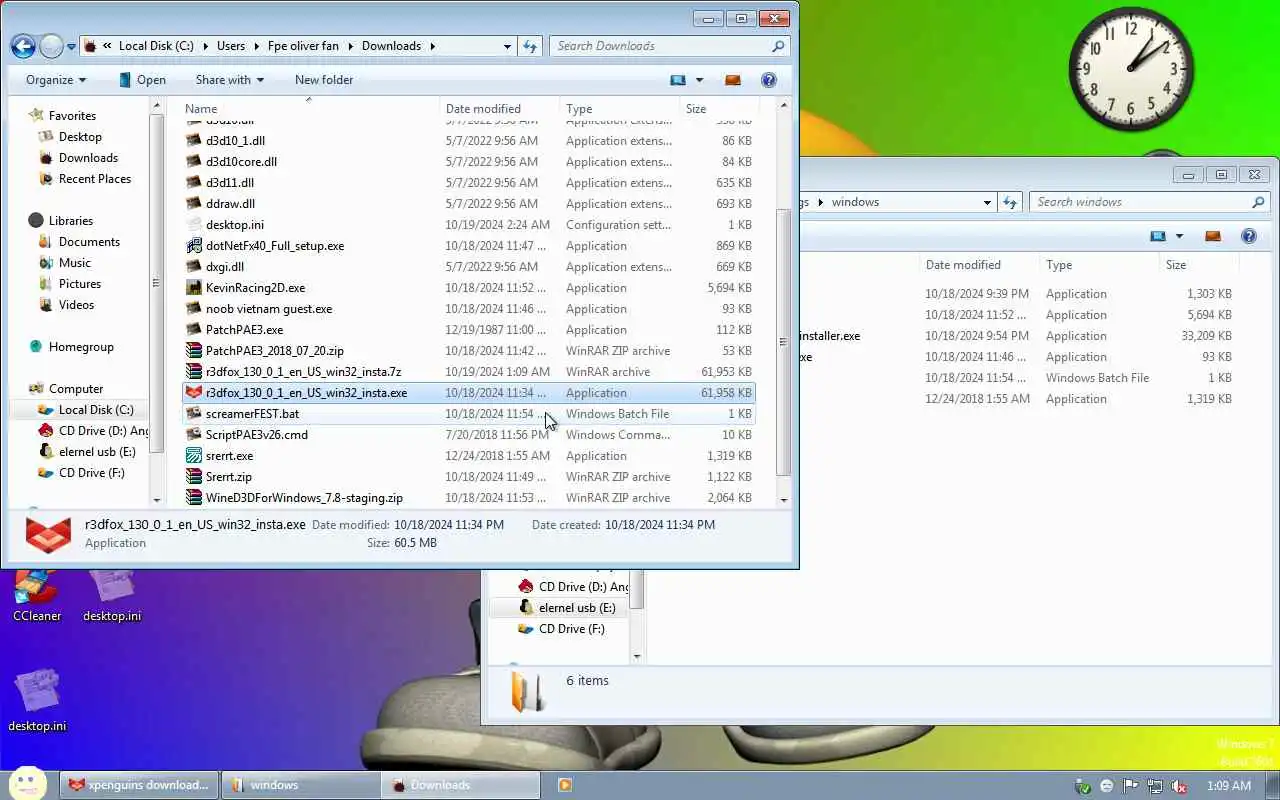
Task: Click the Forward arrow in the Downloads window
Action: tap(51, 46)
